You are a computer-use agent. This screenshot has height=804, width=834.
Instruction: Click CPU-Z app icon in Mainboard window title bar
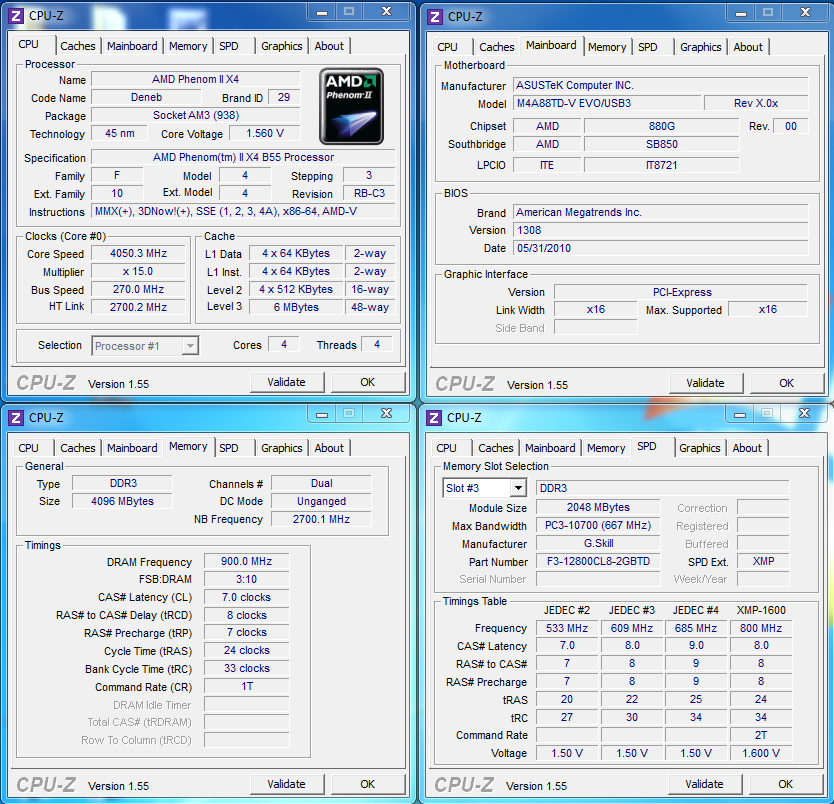(435, 17)
